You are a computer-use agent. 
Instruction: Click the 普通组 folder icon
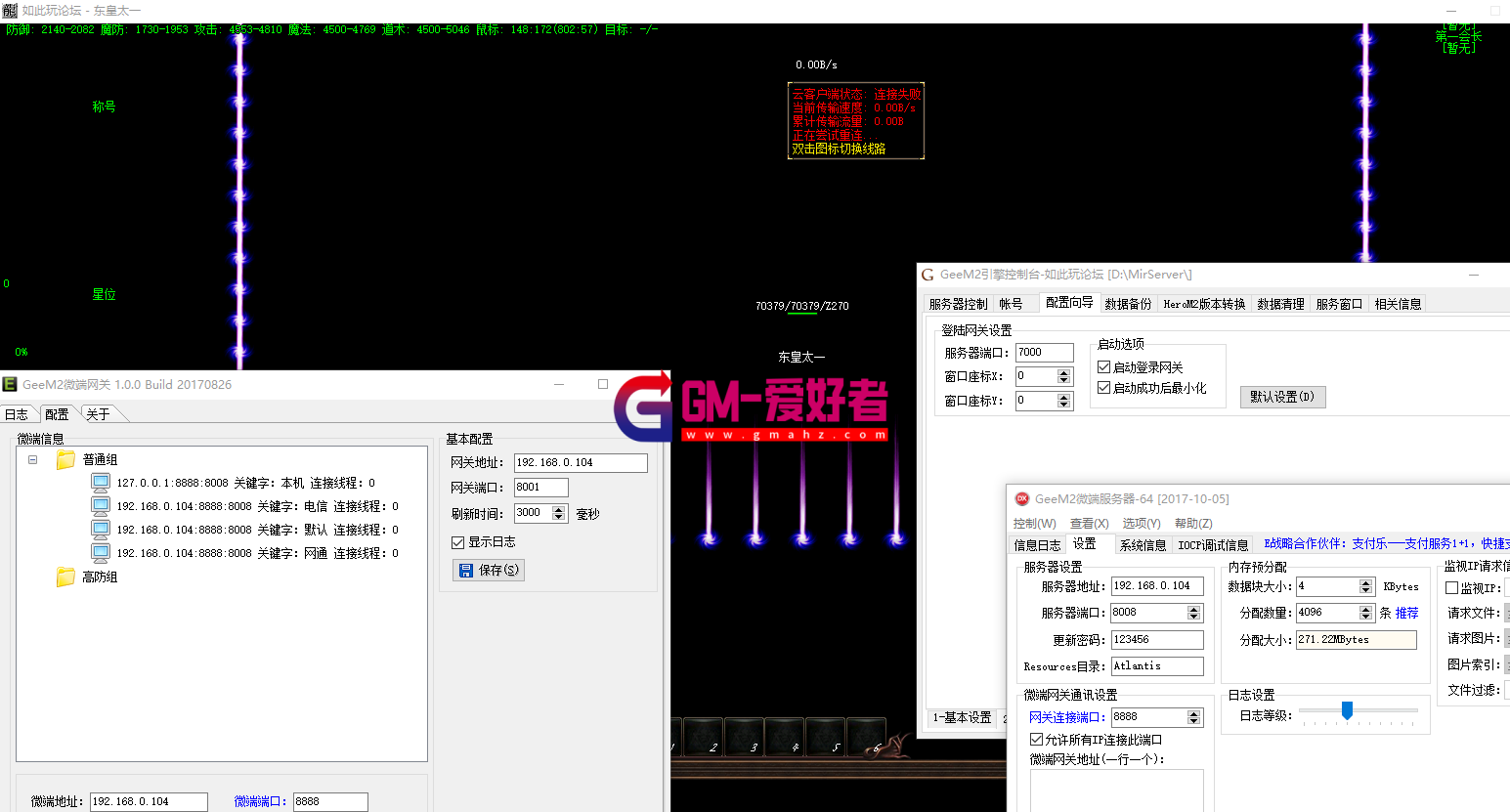point(65,459)
